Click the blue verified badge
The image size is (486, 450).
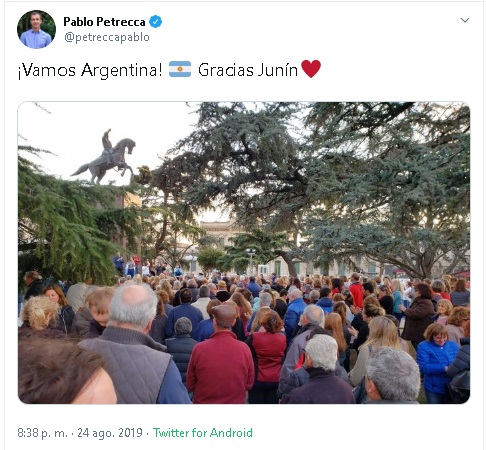[x=155, y=22]
